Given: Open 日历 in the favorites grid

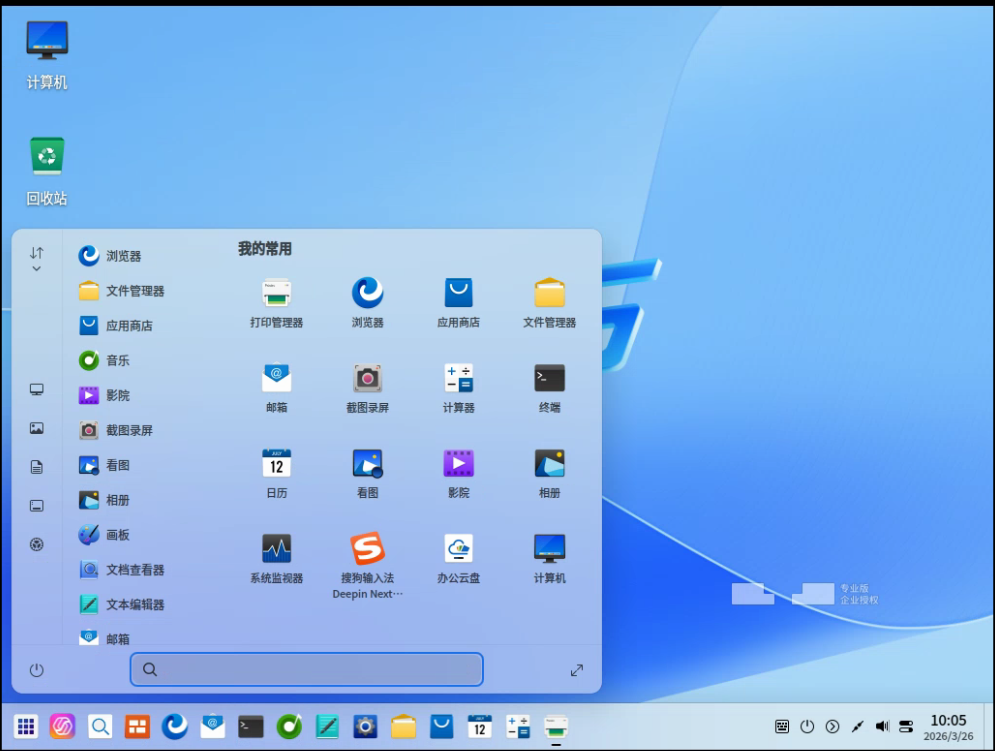Looking at the screenshot, I should coord(276,463).
